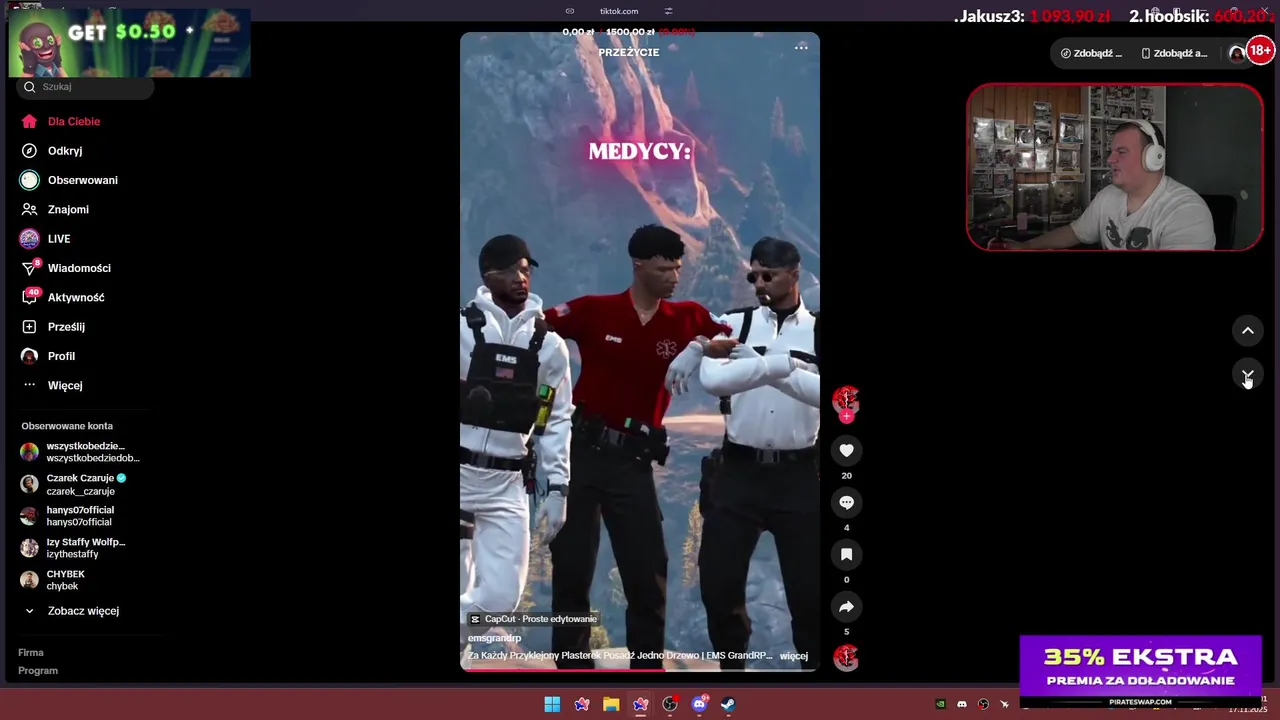The image size is (1280, 720).
Task: Click the Discord system tray icon
Action: point(962,704)
